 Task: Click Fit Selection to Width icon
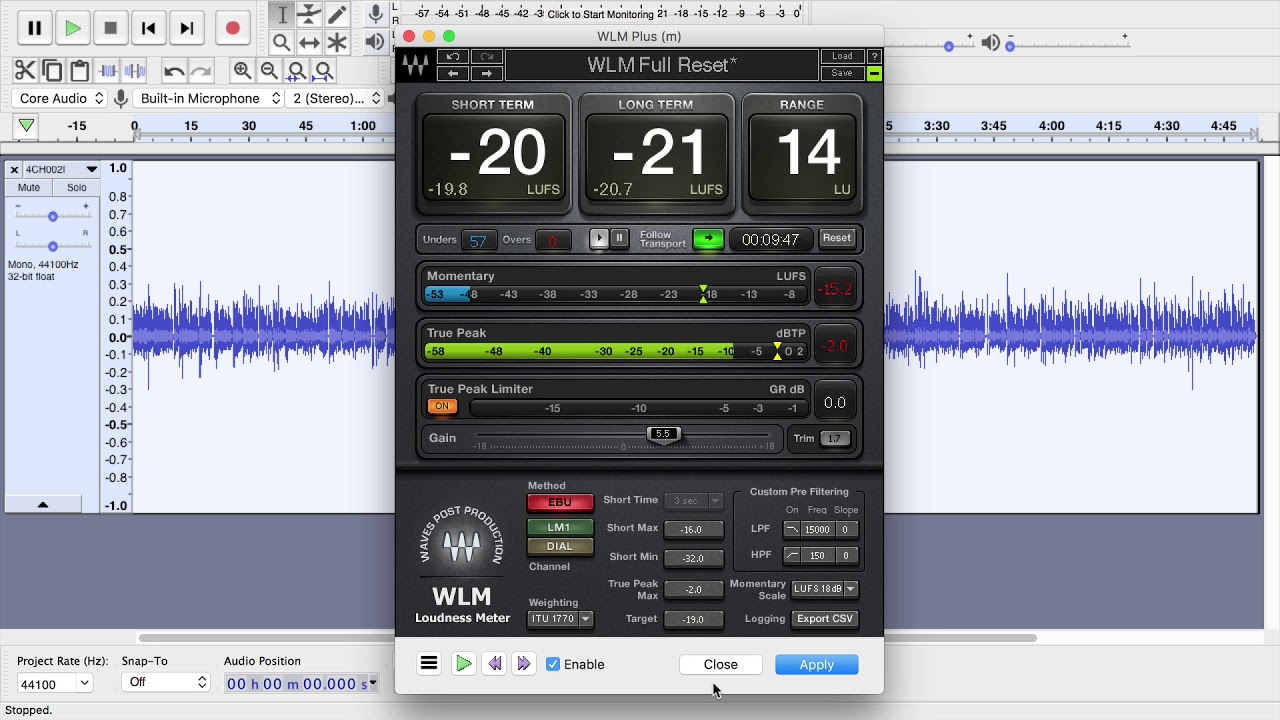pos(296,70)
